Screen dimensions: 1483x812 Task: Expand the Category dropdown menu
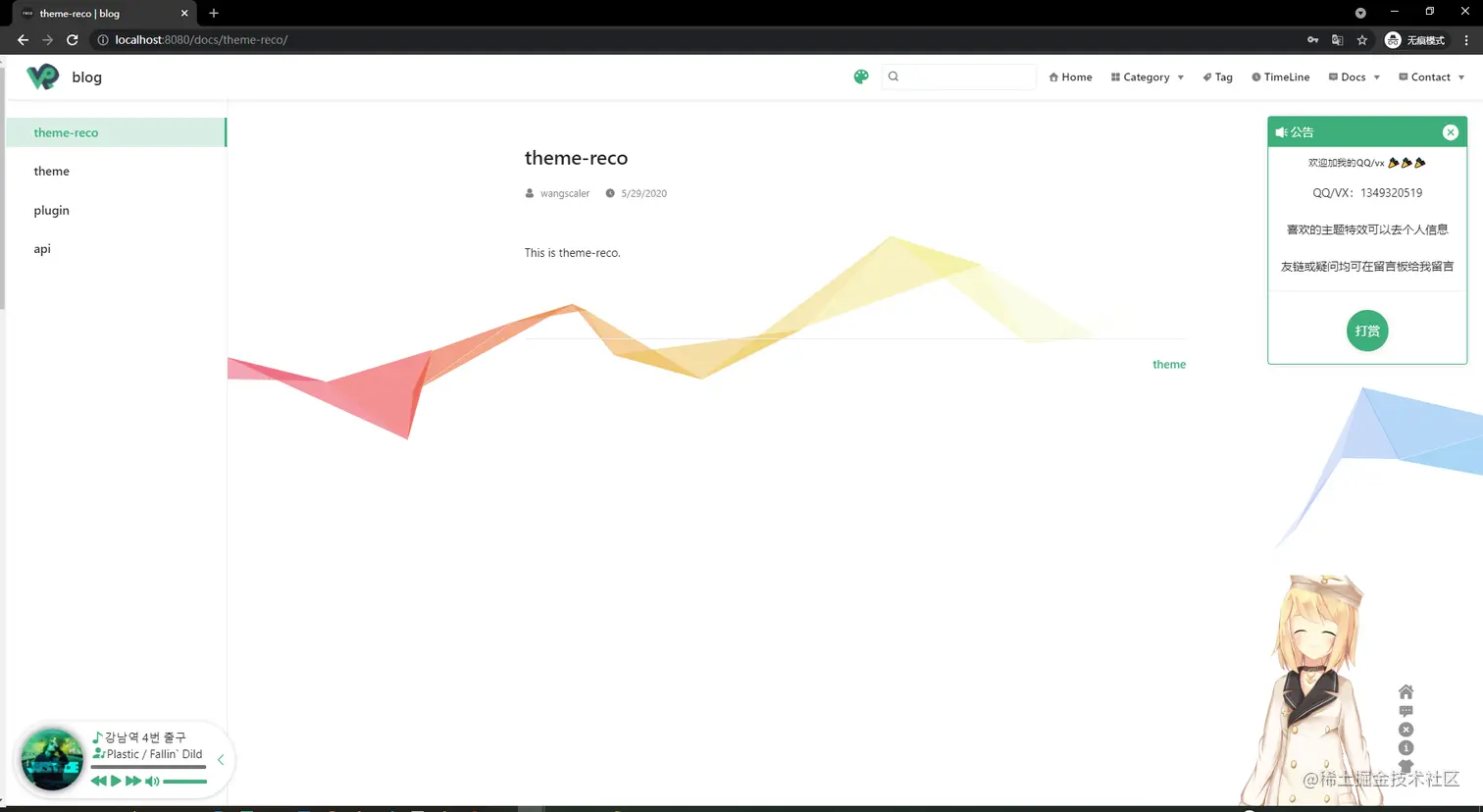(x=1148, y=76)
